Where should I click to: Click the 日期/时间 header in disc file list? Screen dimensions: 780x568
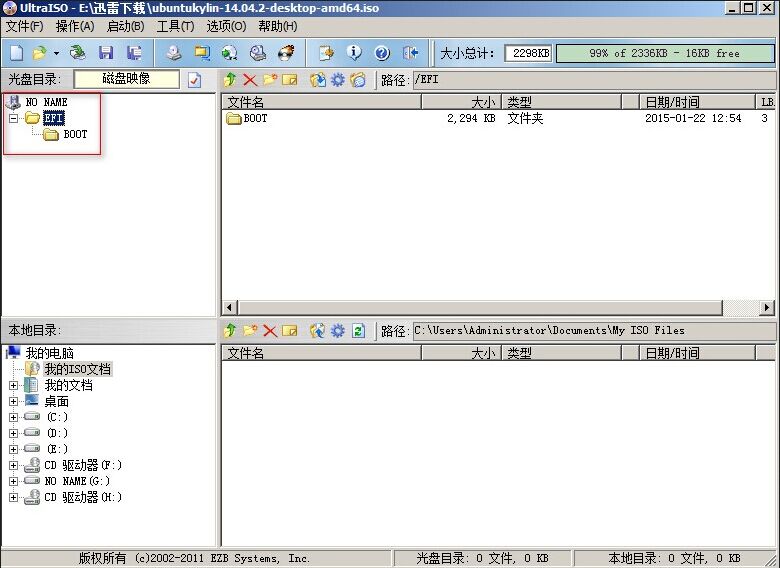click(x=697, y=102)
